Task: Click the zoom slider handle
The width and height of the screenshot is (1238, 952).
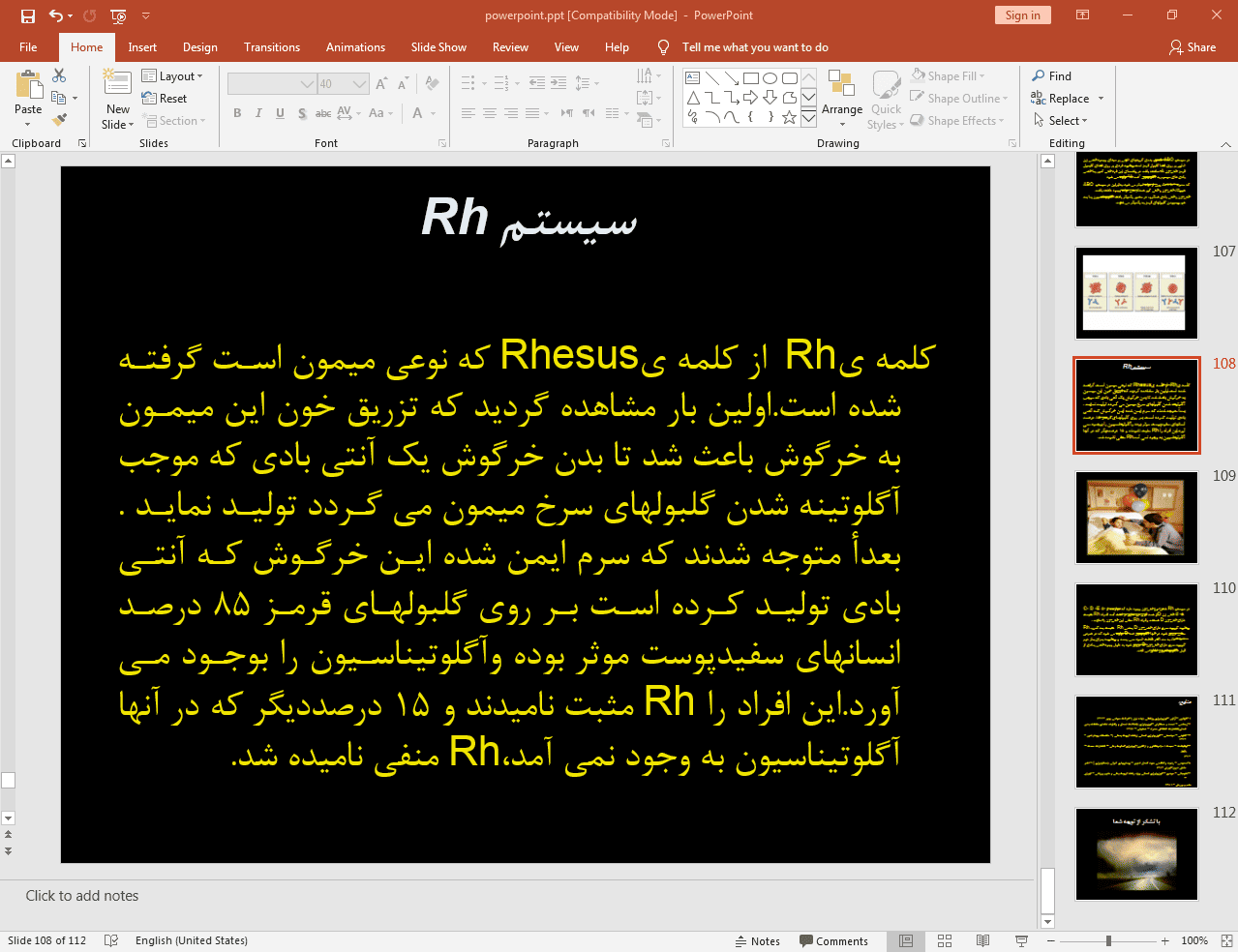Action: tap(1108, 940)
